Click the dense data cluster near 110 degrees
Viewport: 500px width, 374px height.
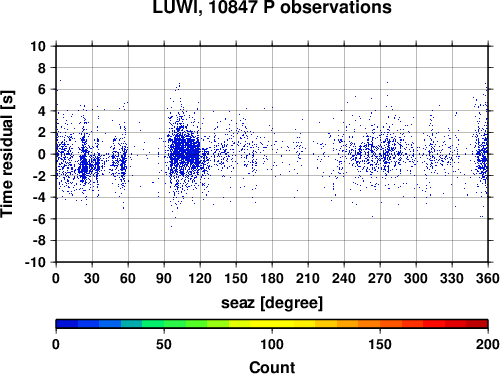(185, 152)
